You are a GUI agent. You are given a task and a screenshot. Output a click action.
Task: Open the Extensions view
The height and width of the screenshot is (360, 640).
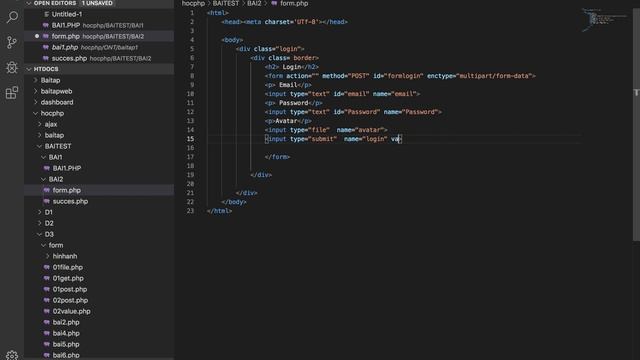(x=12, y=93)
